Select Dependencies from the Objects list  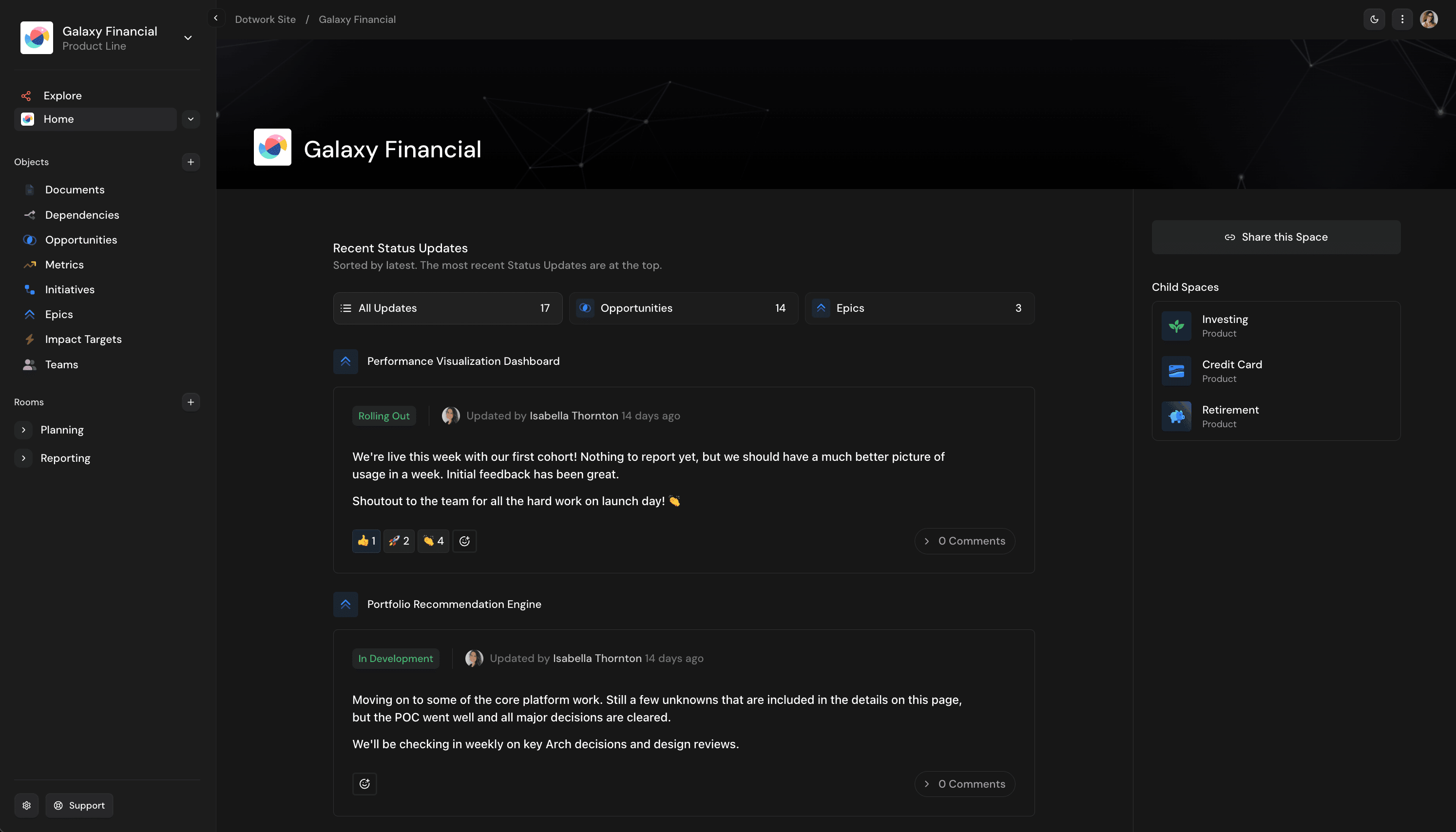coord(82,215)
